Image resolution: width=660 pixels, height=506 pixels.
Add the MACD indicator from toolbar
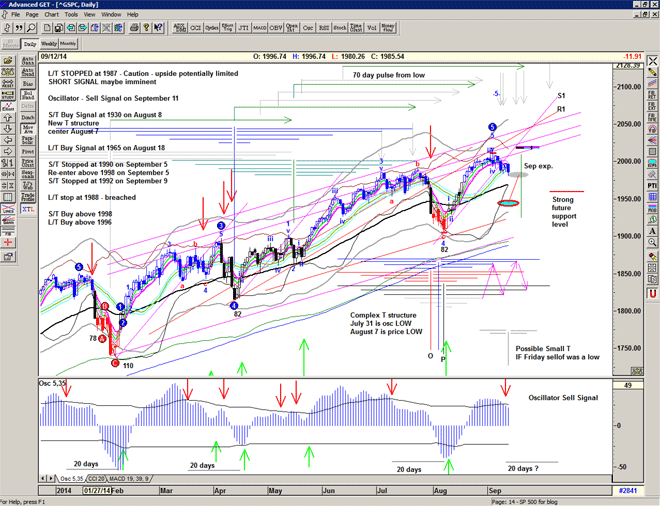pyautogui.click(x=257, y=27)
